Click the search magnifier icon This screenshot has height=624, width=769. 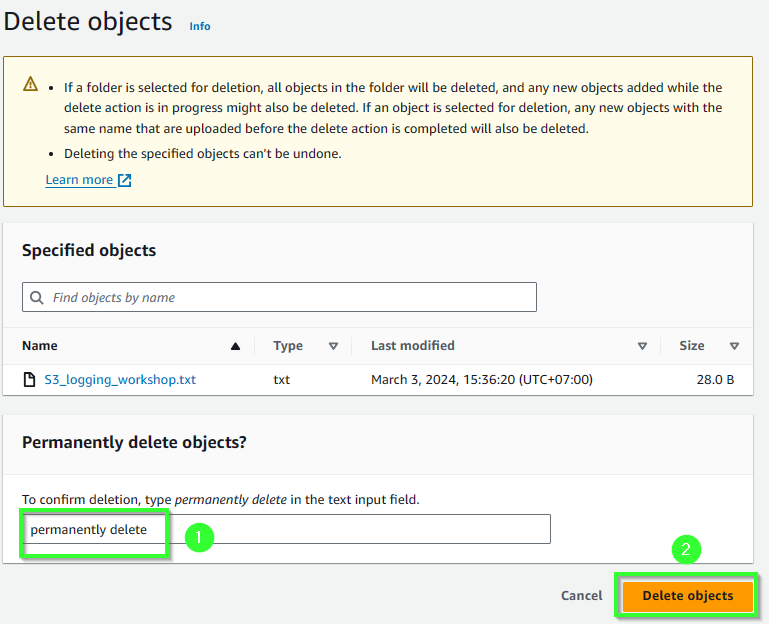click(x=37, y=297)
